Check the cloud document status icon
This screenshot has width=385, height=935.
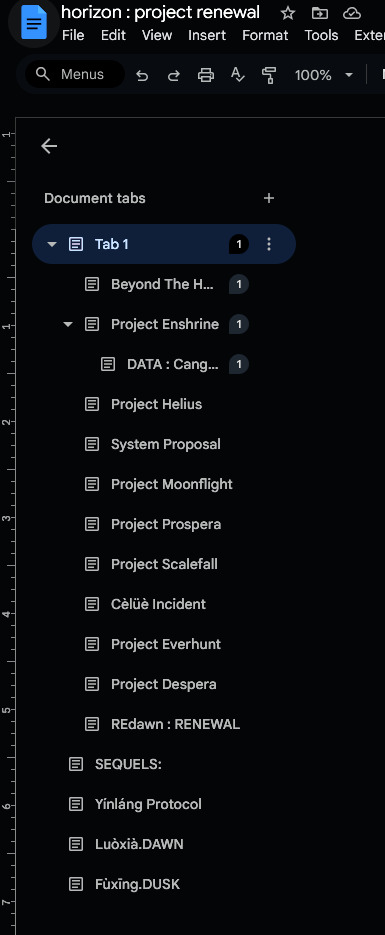pyautogui.click(x=352, y=13)
